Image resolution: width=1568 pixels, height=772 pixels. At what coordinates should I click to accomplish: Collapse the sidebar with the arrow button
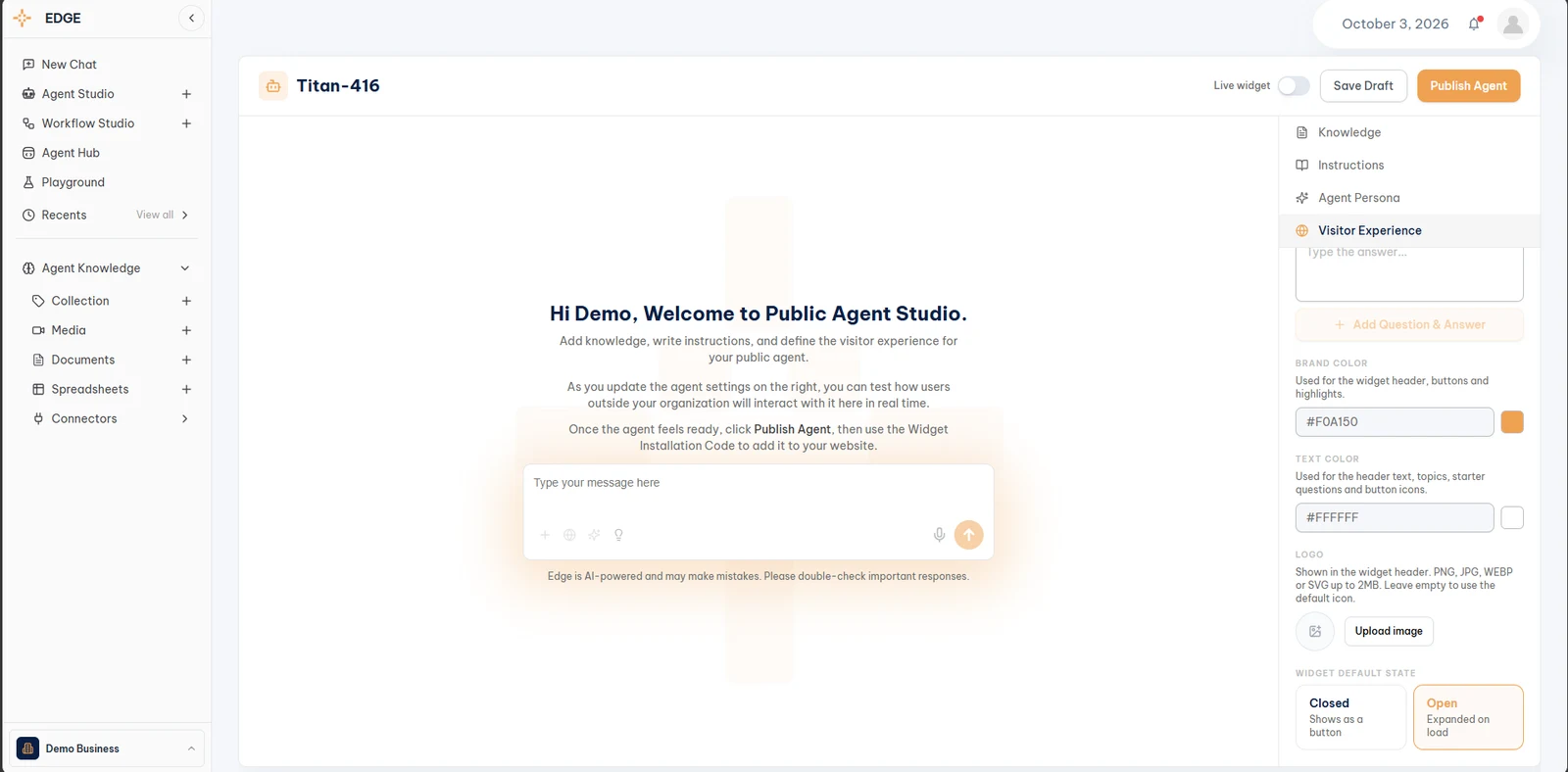[191, 18]
